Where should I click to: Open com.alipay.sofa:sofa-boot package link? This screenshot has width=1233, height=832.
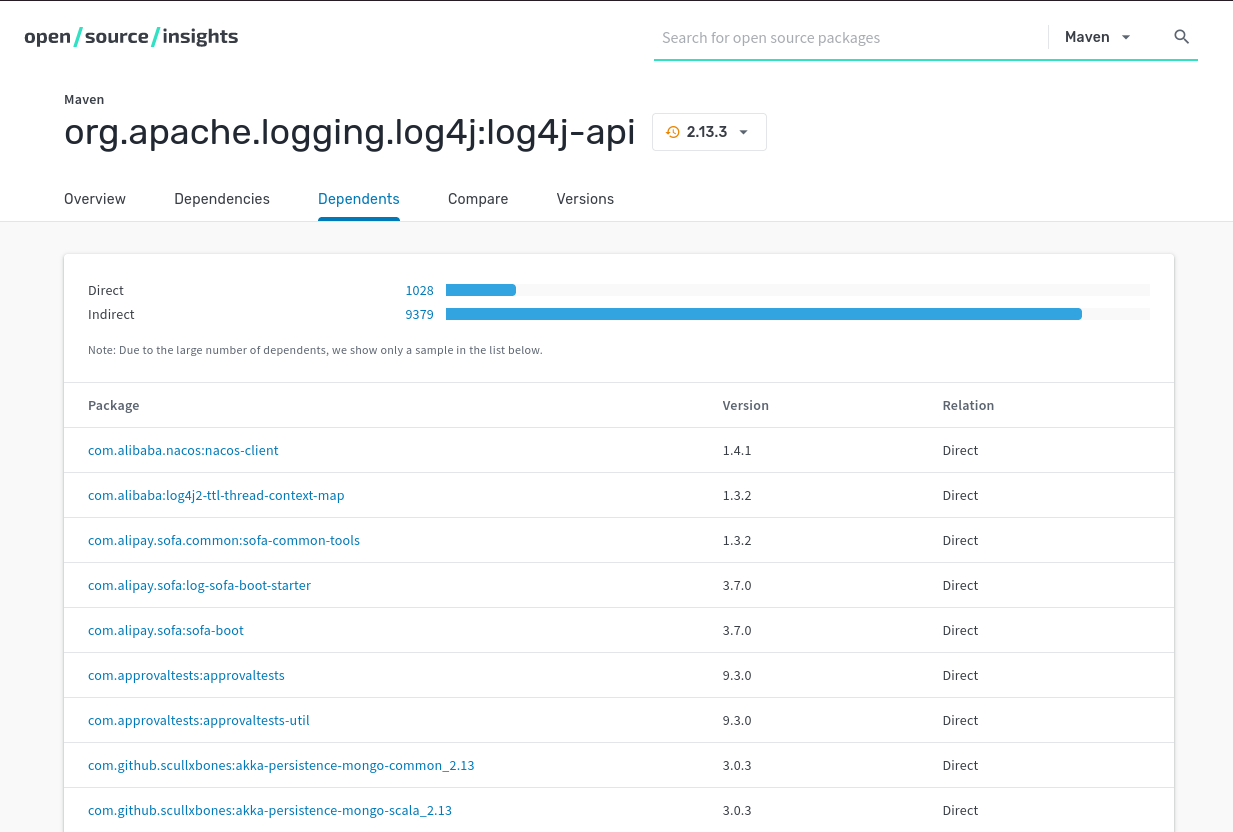pos(166,630)
